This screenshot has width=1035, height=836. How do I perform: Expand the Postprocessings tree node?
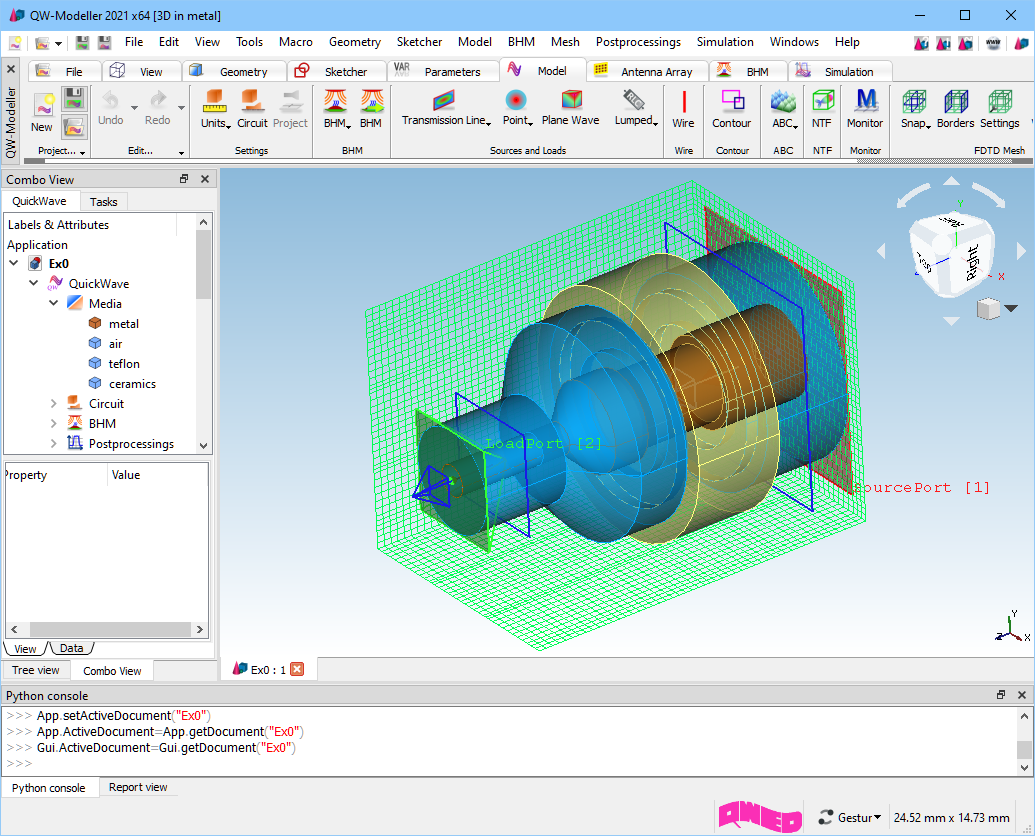click(x=54, y=443)
